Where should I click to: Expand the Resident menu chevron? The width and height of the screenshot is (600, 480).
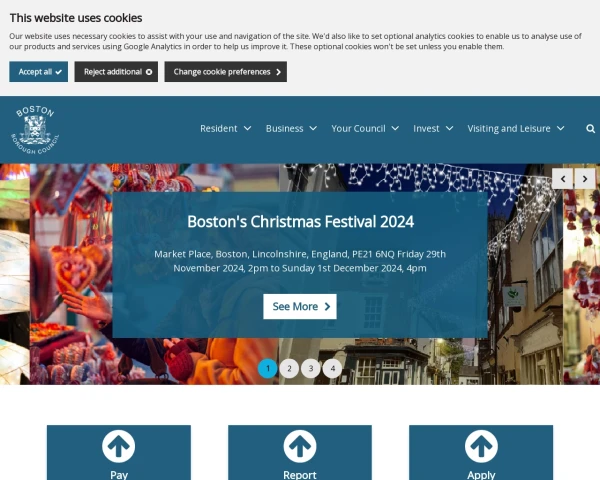(x=248, y=128)
